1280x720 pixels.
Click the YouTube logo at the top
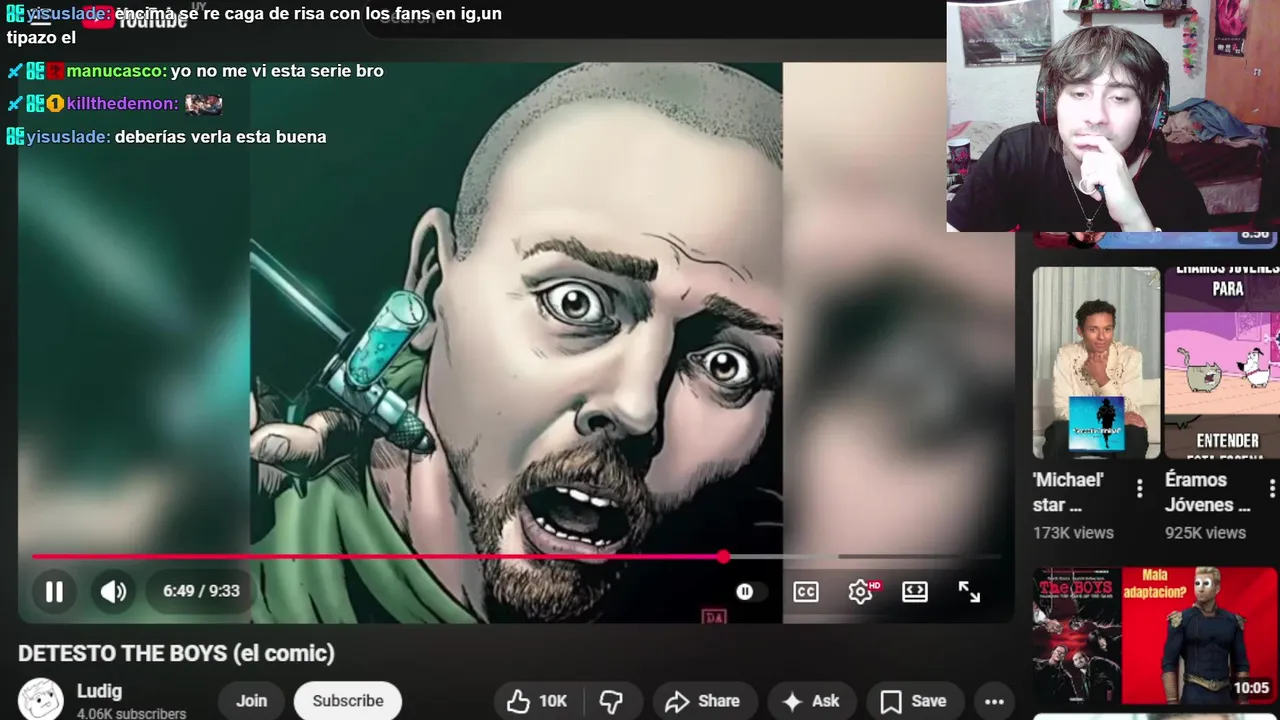(135, 18)
